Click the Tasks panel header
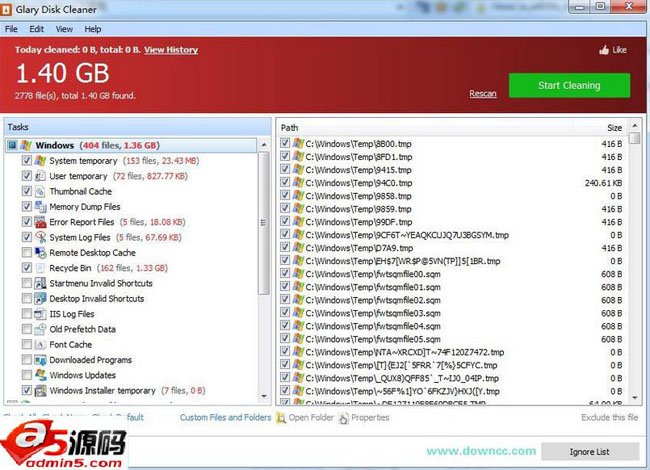 click(x=138, y=127)
